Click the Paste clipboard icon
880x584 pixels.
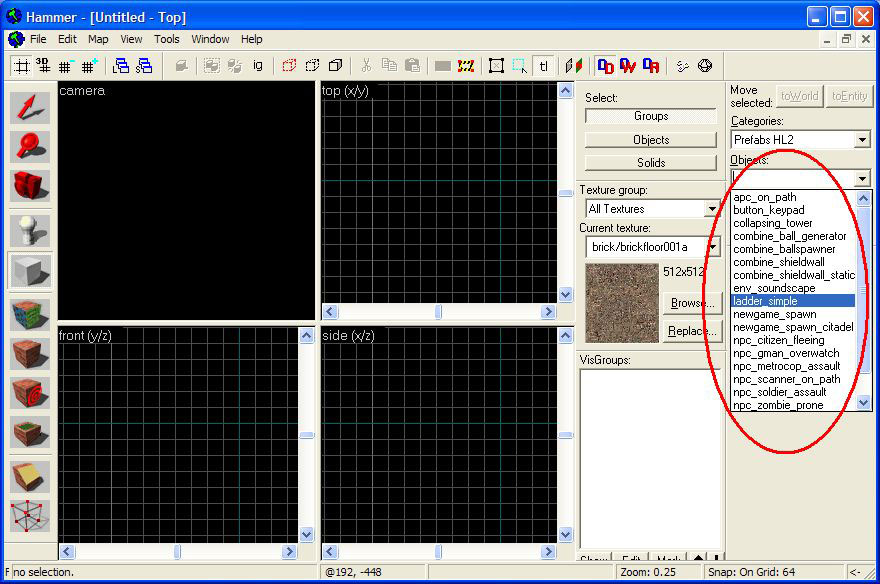pos(412,66)
